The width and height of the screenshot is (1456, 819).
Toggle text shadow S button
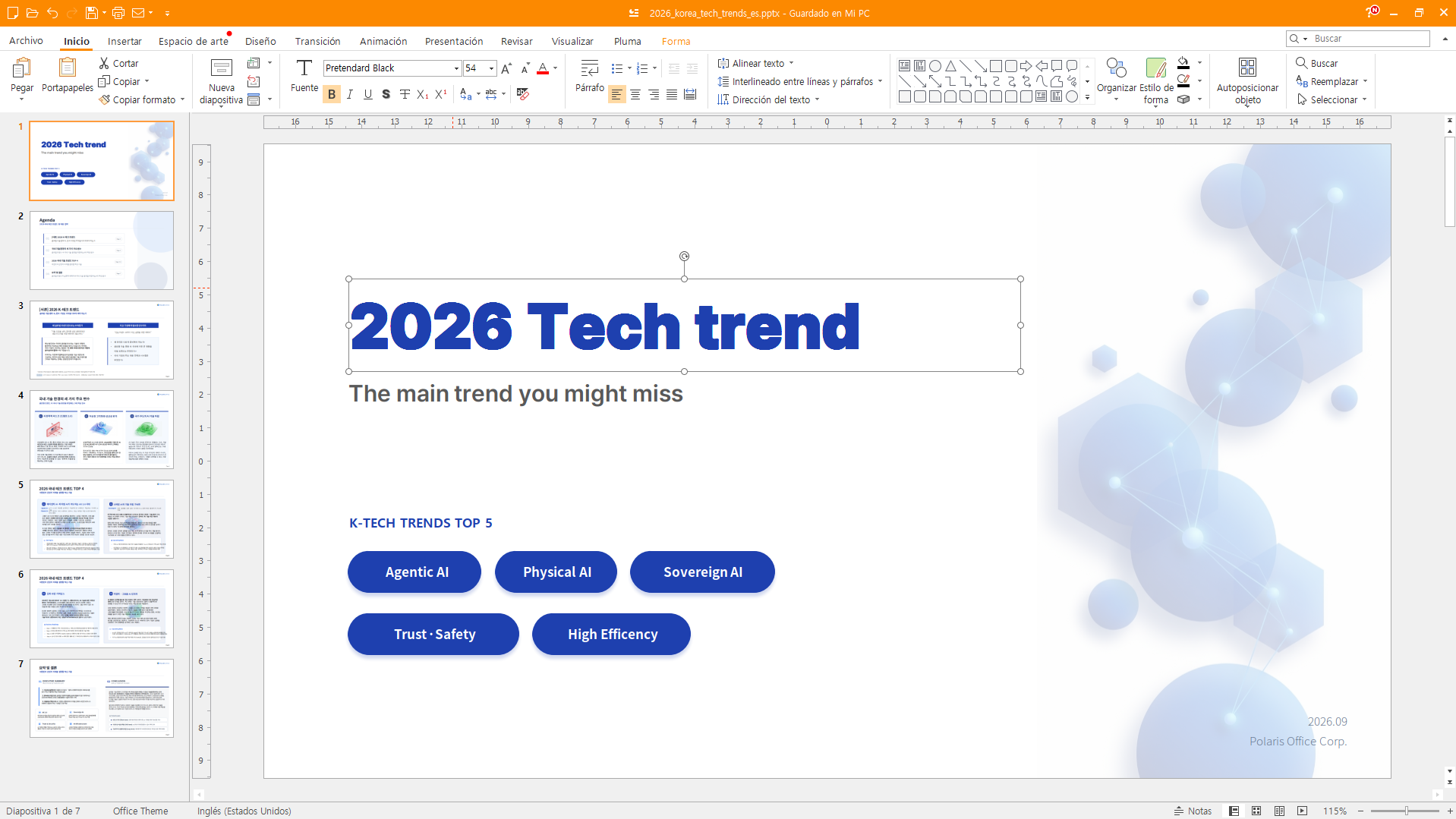point(386,94)
